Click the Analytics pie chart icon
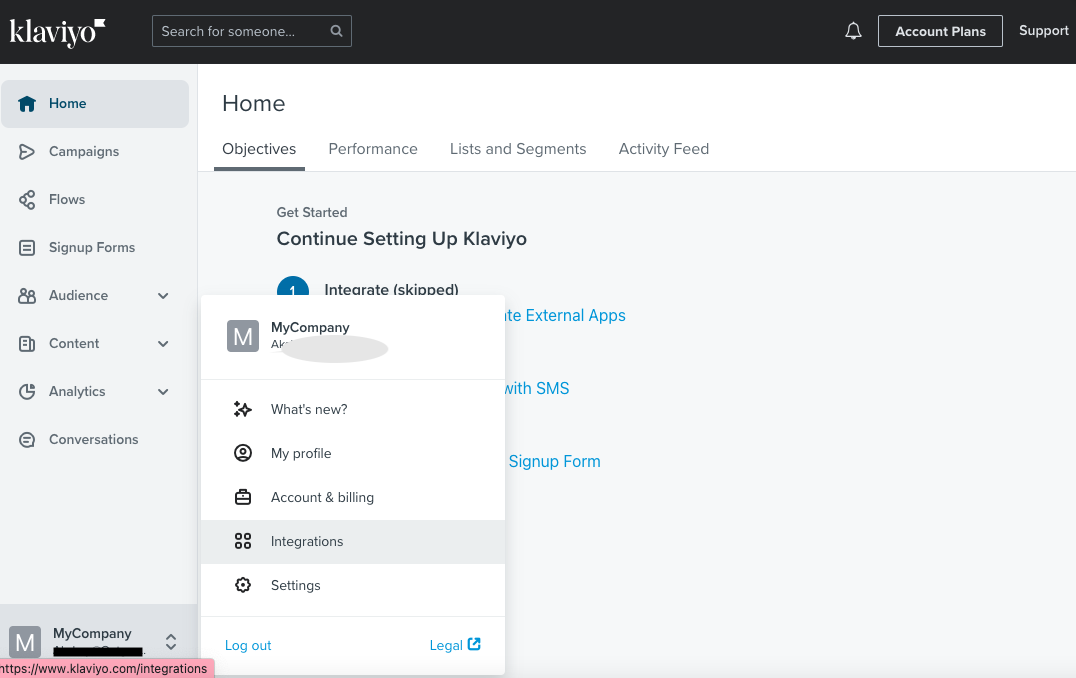1076x678 pixels. tap(27, 392)
